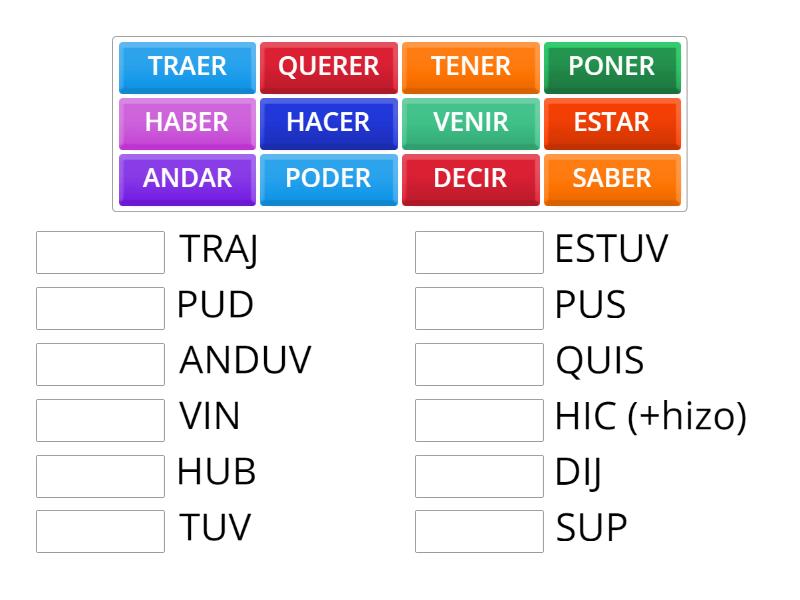Click the answer box next to HIC (+hizo)
Viewport: 800px width, 600px height.
point(479,417)
